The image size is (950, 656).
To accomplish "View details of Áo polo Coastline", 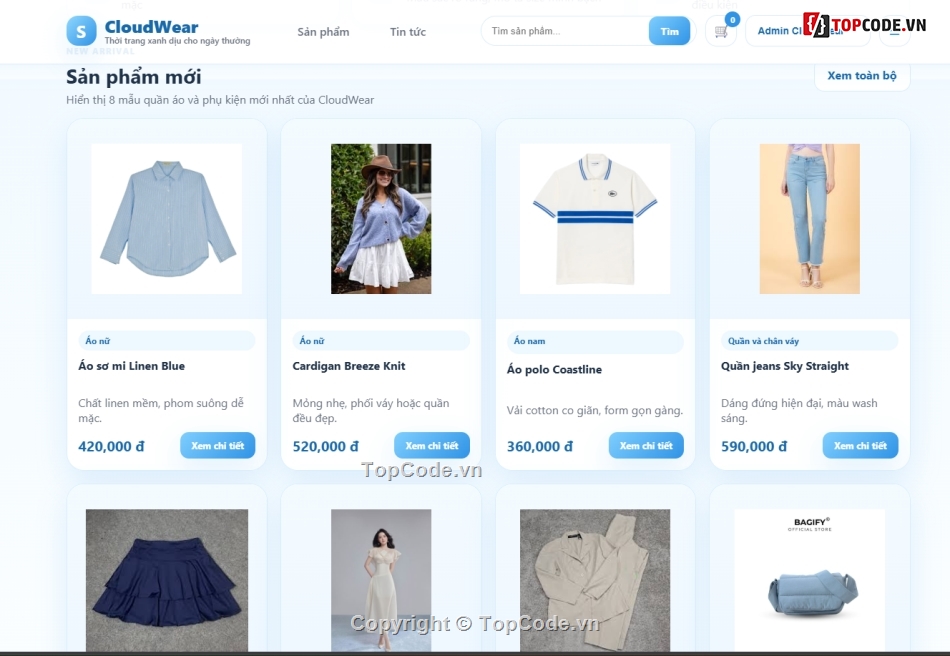I will pyautogui.click(x=646, y=445).
